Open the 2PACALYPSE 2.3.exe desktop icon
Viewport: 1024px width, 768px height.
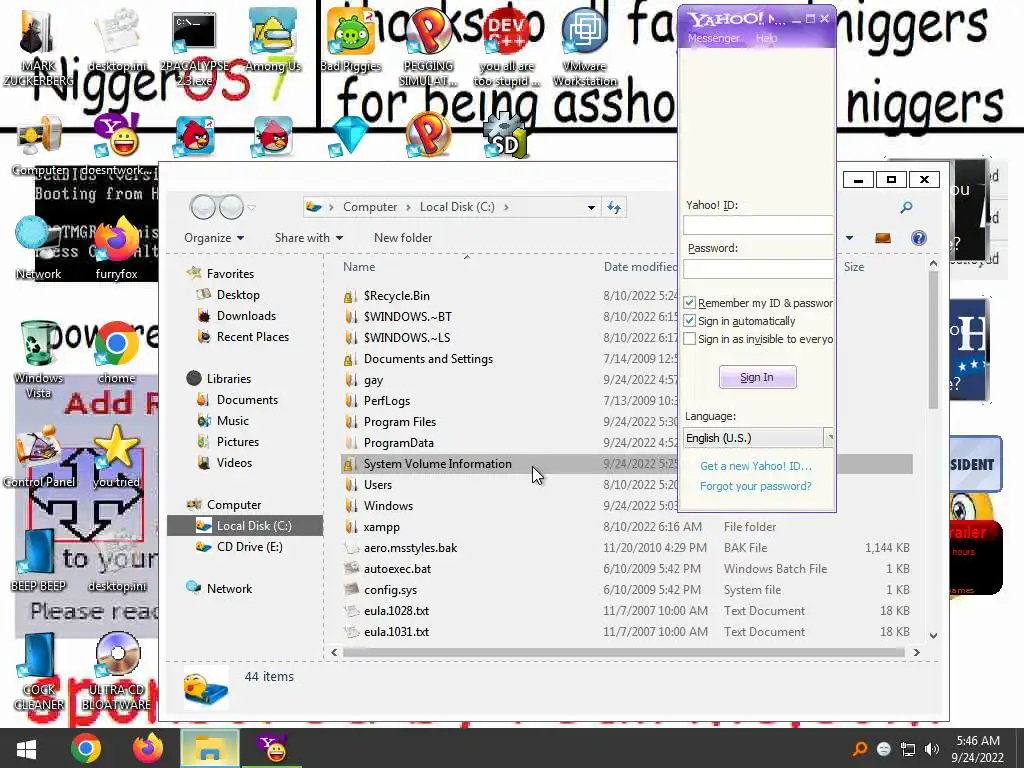coord(195,46)
